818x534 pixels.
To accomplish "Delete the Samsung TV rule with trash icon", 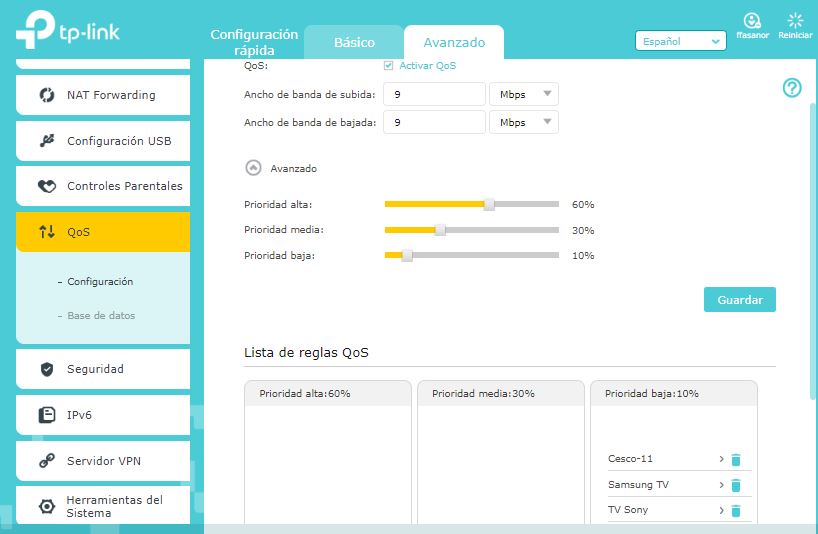I will point(736,485).
